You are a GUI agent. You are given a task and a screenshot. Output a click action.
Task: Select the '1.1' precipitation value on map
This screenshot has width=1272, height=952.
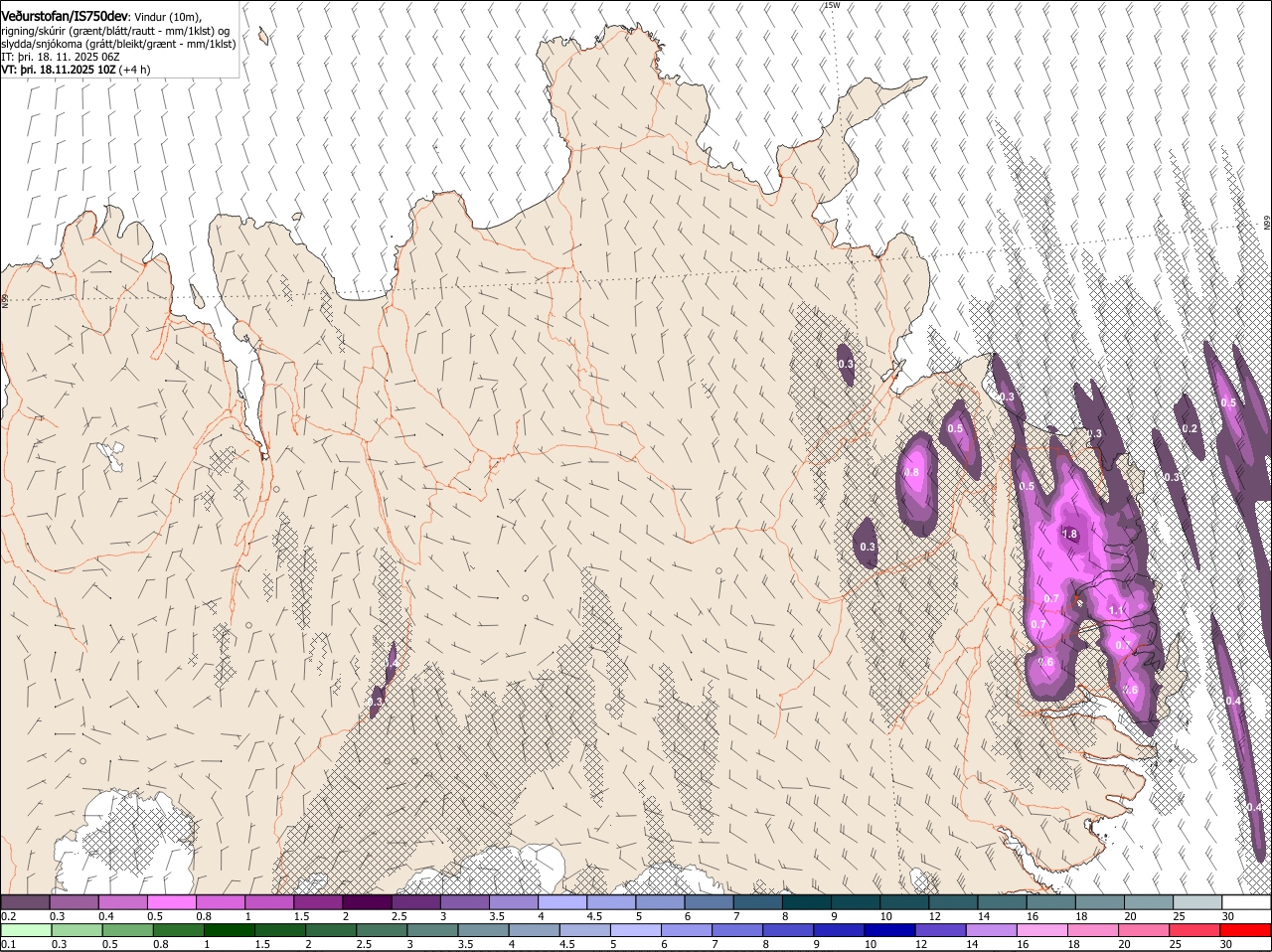click(1116, 610)
